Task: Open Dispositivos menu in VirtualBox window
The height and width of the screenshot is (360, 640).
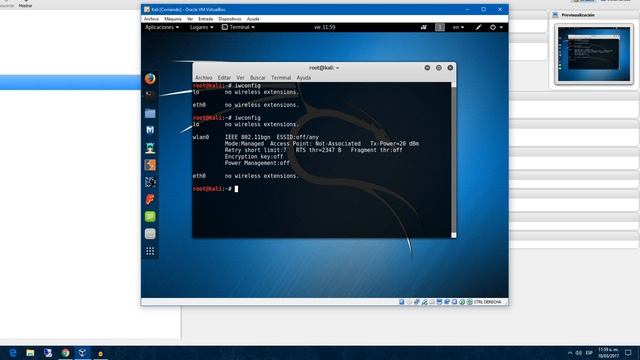Action: (230, 19)
